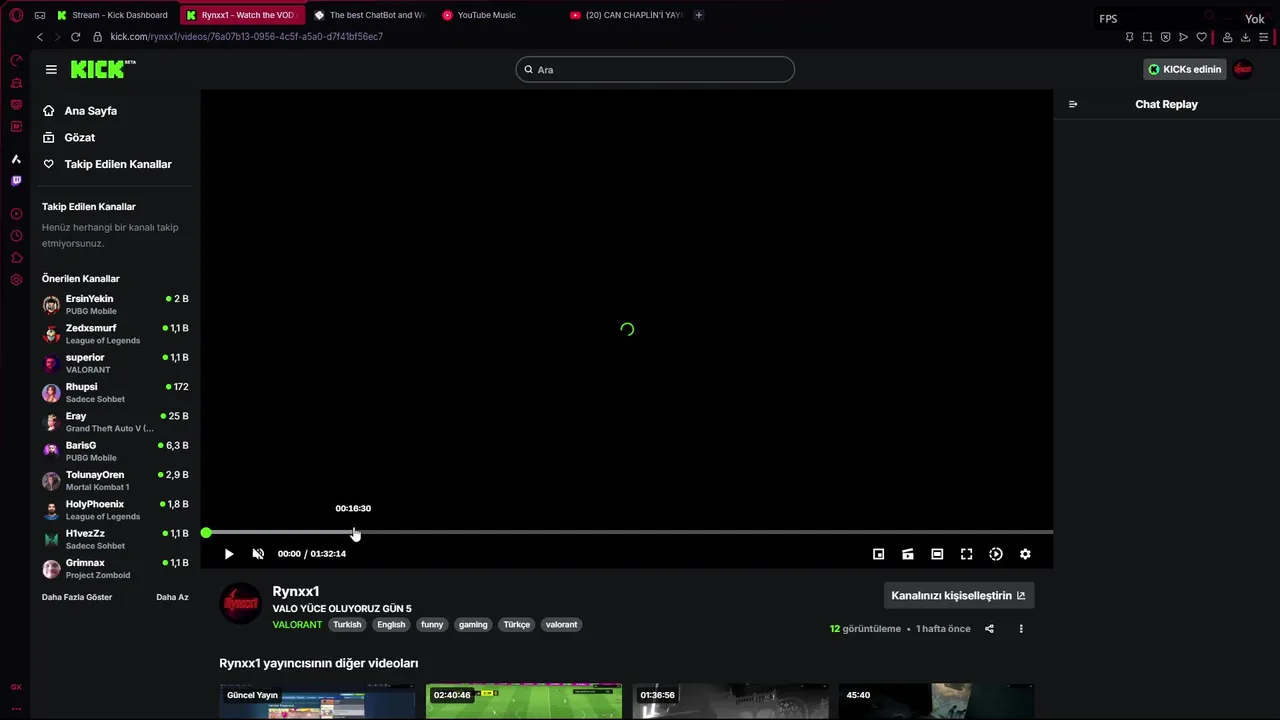Open Rhupsi channel
Viewport: 1280px width, 720px height.
pos(115,392)
